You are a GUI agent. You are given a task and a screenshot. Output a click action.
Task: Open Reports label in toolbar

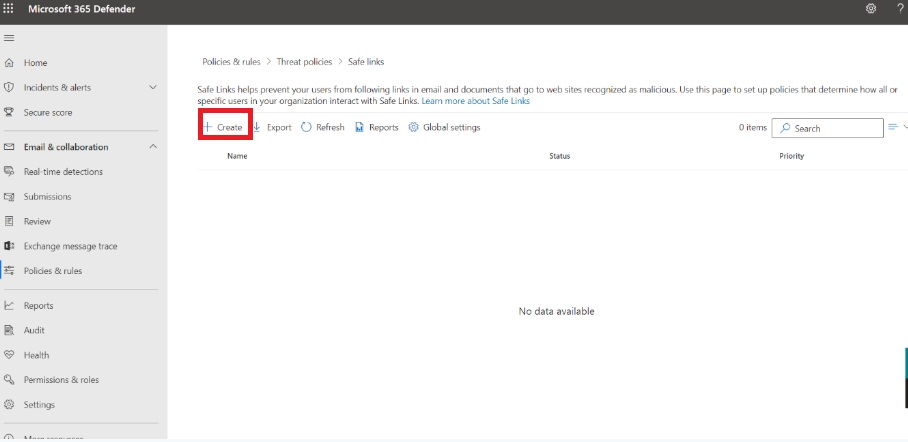click(384, 127)
